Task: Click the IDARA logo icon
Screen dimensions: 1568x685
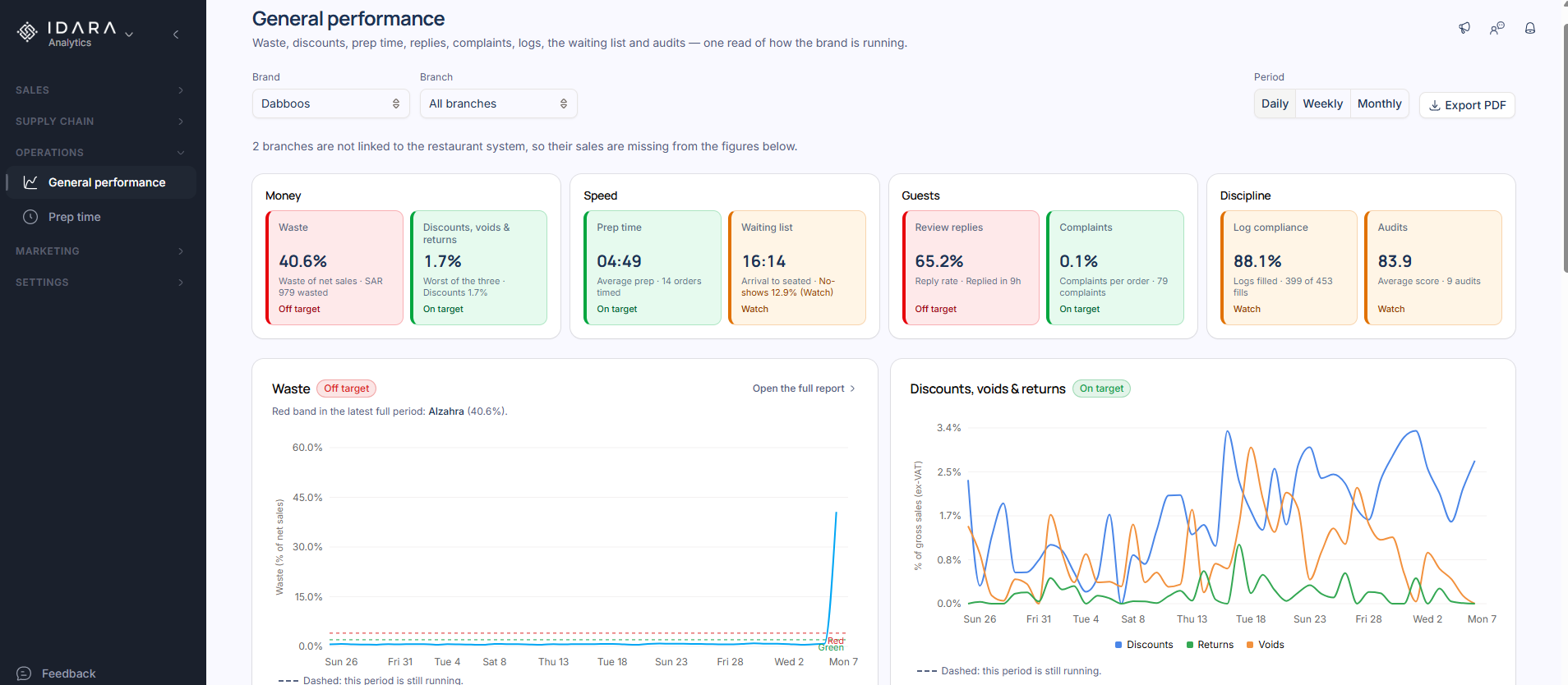Action: point(27,32)
